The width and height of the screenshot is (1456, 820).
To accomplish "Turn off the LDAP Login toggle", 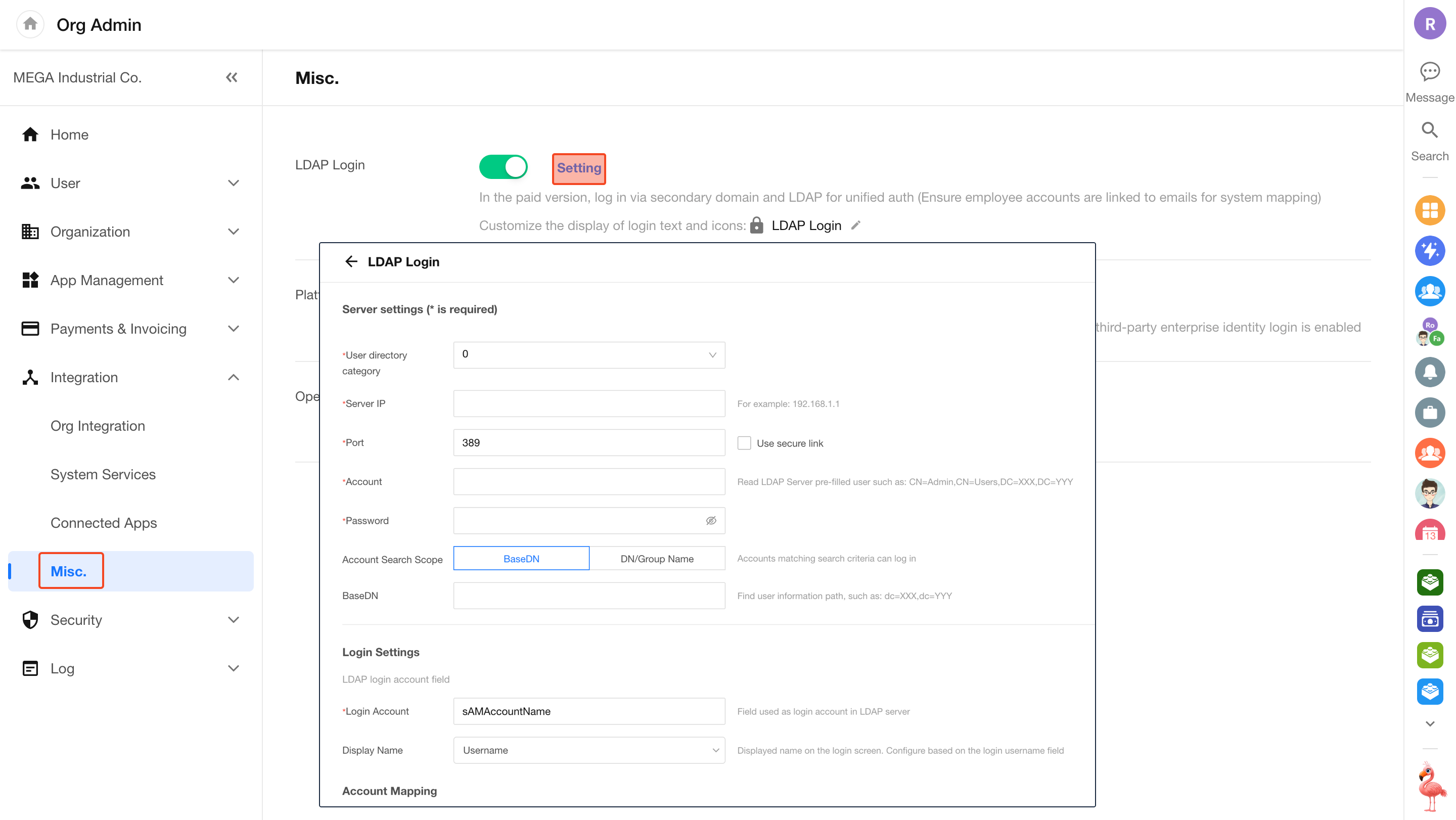I will click(503, 167).
